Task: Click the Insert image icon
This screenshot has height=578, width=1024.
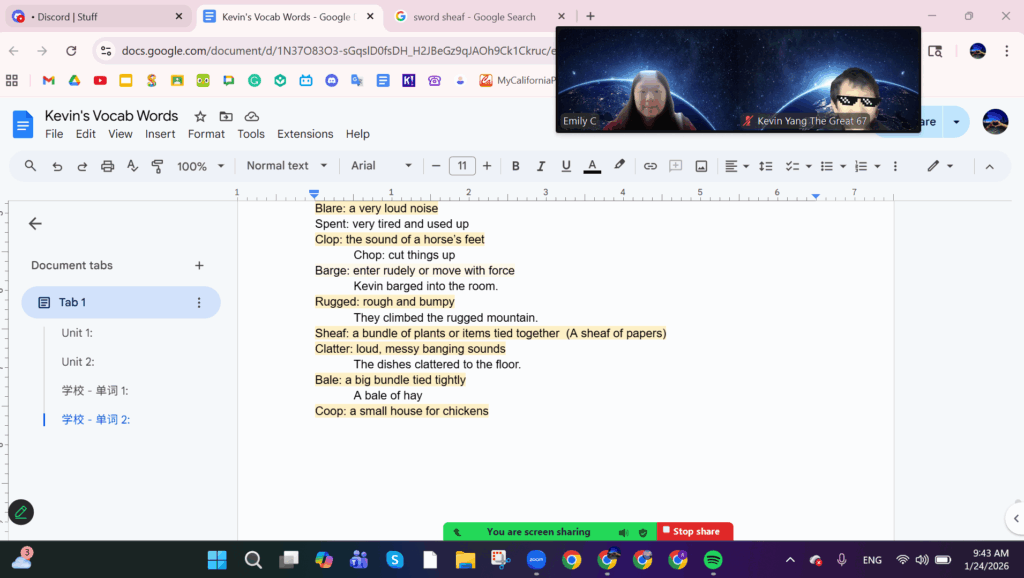Action: click(x=701, y=166)
